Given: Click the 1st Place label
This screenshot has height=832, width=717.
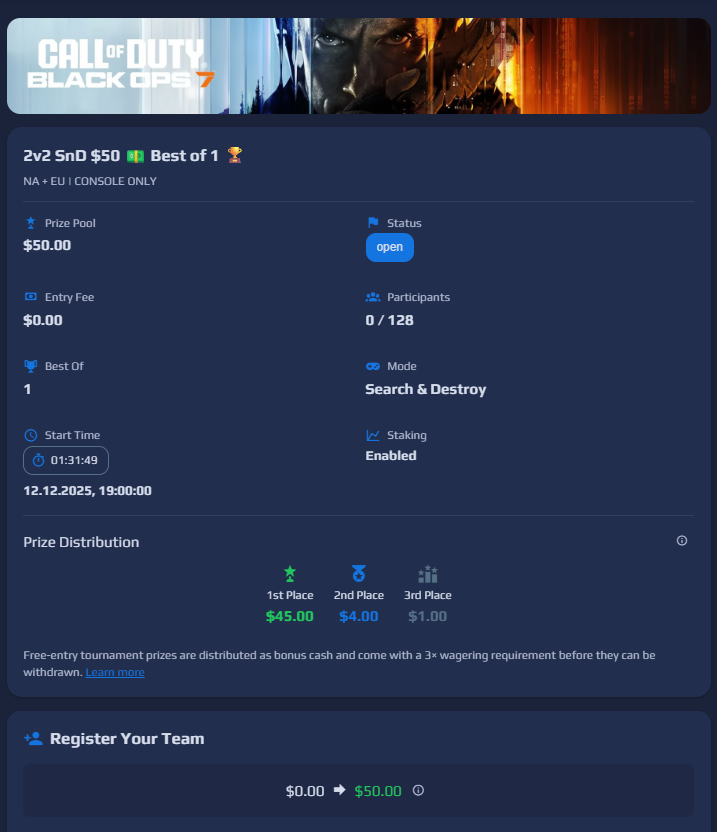Looking at the screenshot, I should click(x=290, y=595).
